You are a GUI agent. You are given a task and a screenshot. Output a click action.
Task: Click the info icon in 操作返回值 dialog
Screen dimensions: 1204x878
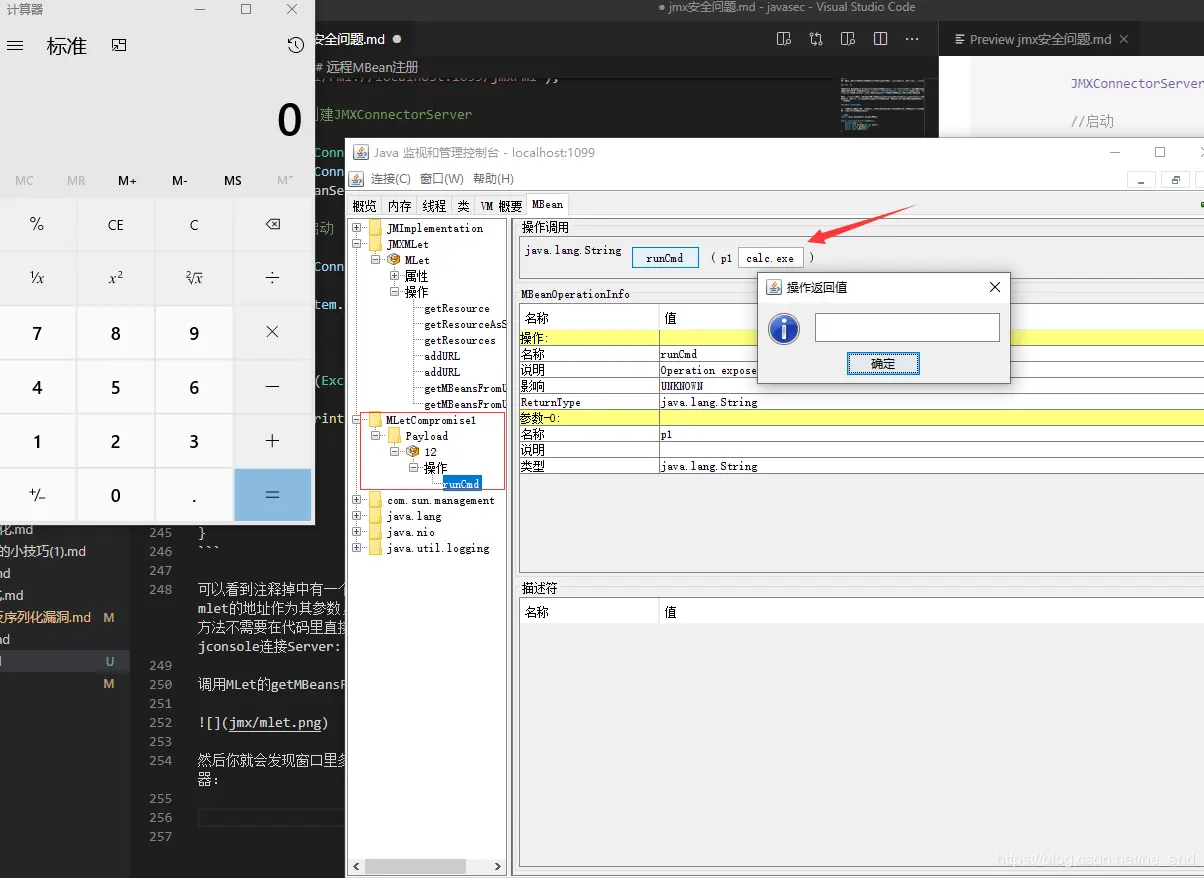coord(783,328)
